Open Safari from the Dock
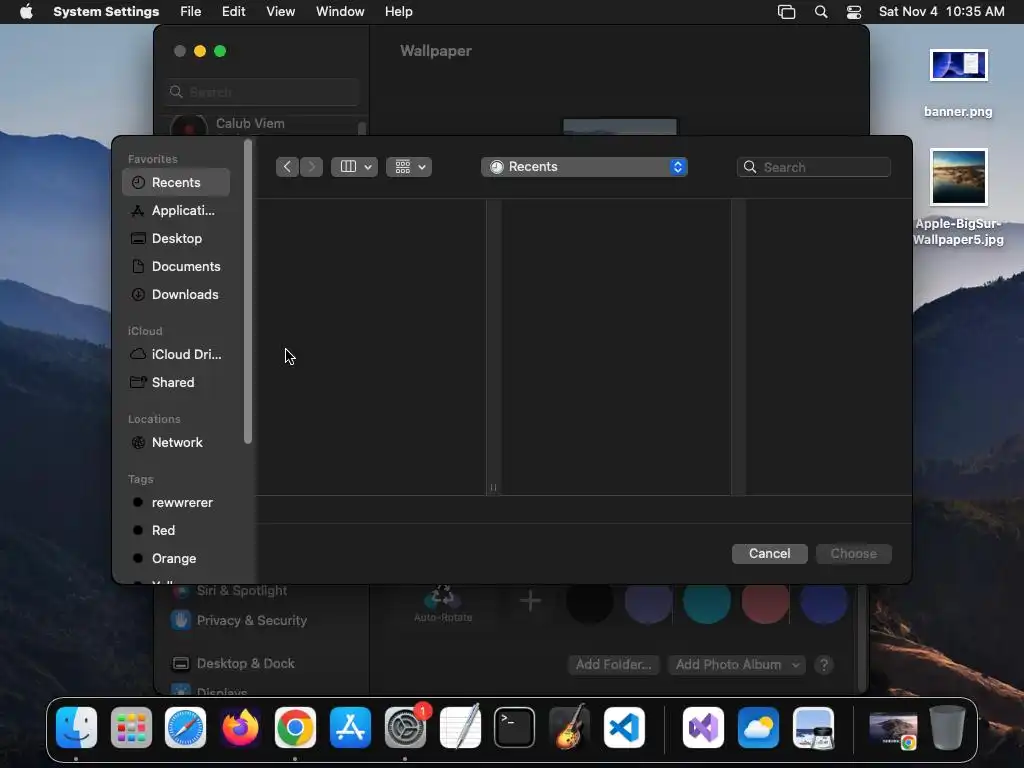 185,728
